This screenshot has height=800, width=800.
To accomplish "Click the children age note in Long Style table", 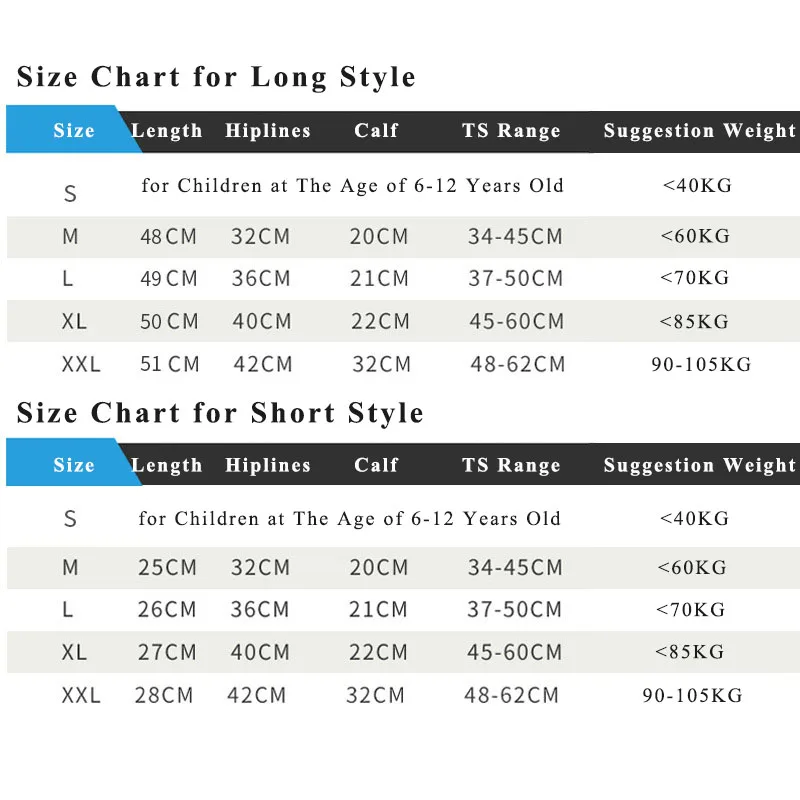I will tap(352, 186).
